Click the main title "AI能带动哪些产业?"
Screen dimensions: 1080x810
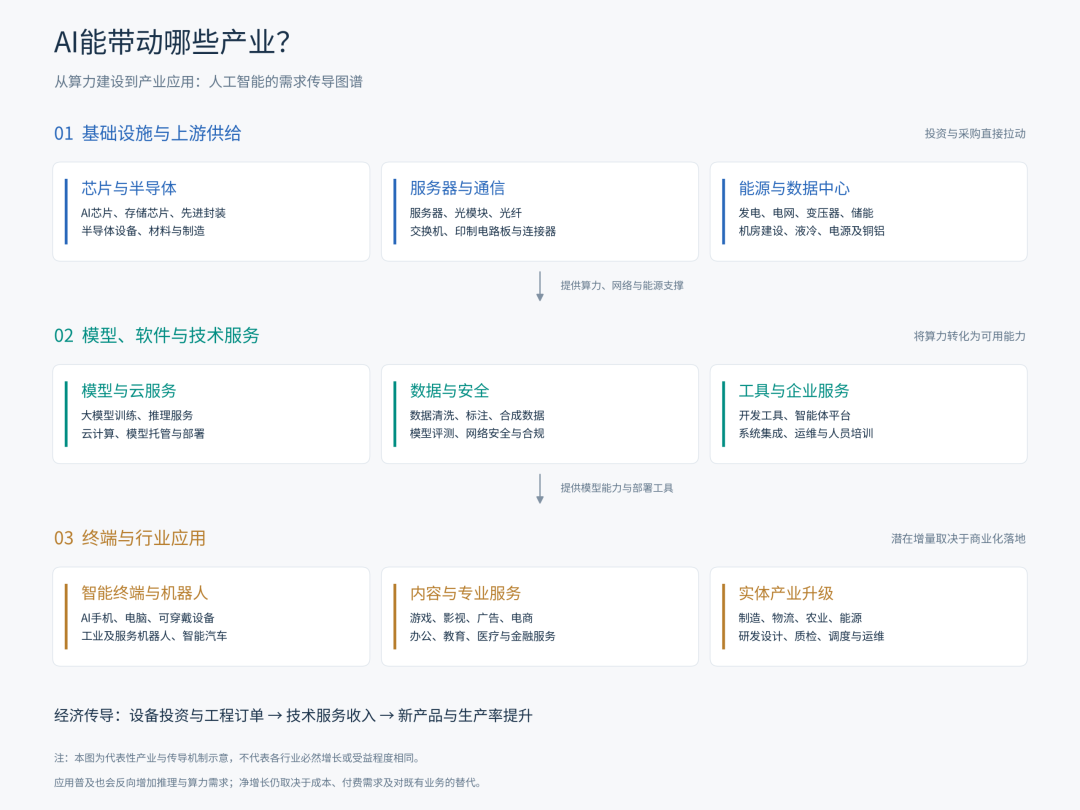coord(172,42)
